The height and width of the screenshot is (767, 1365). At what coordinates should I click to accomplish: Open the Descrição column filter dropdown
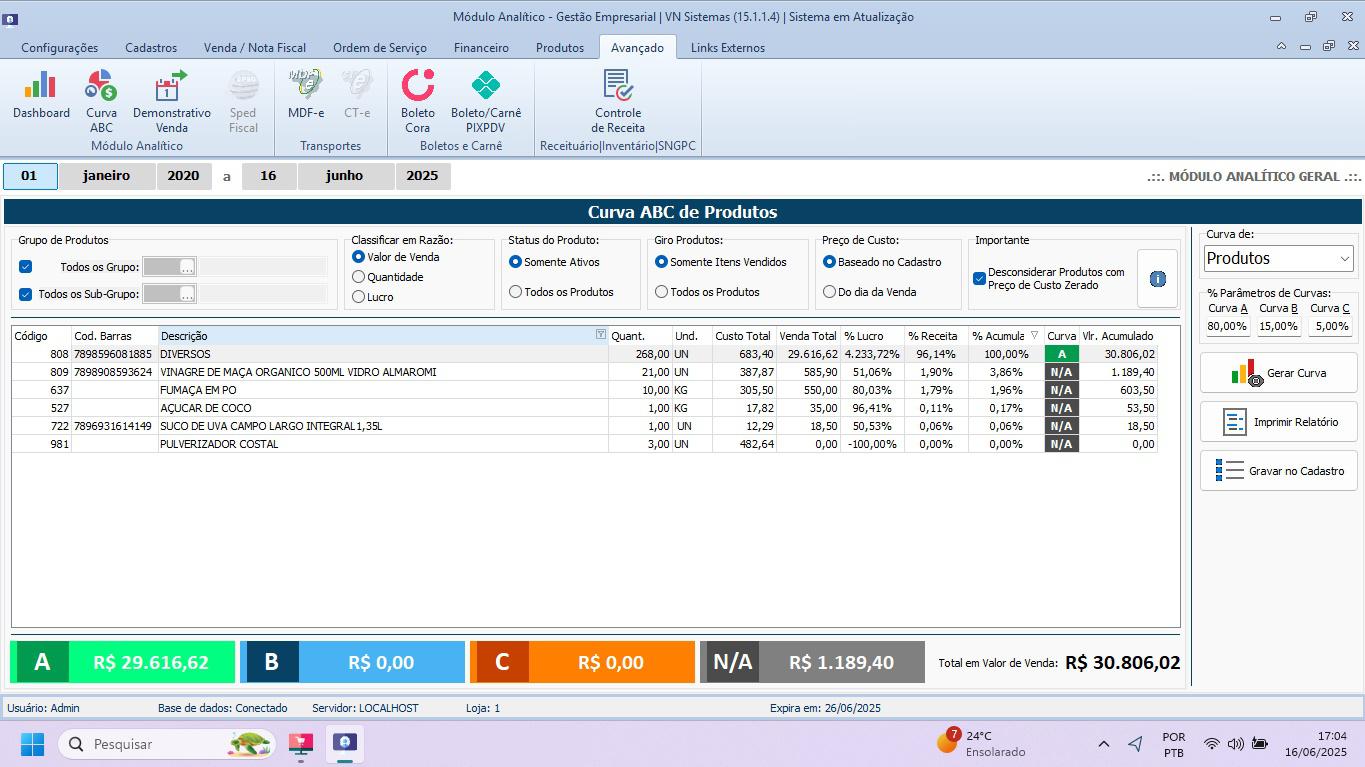(600, 336)
